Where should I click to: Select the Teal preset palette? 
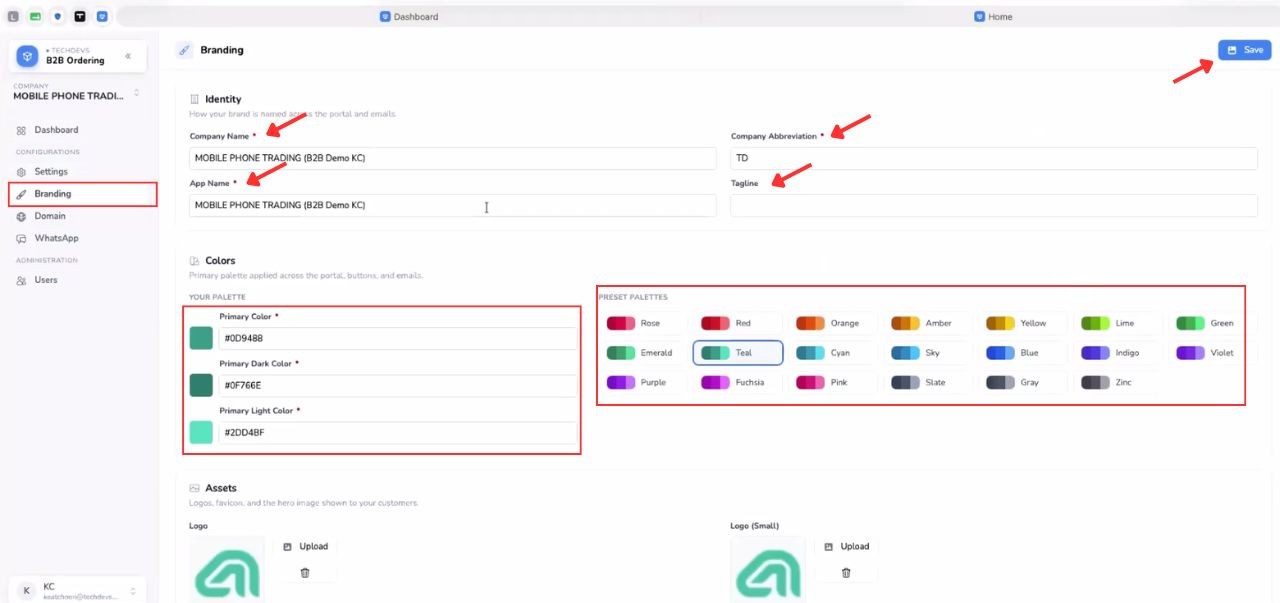tap(738, 353)
